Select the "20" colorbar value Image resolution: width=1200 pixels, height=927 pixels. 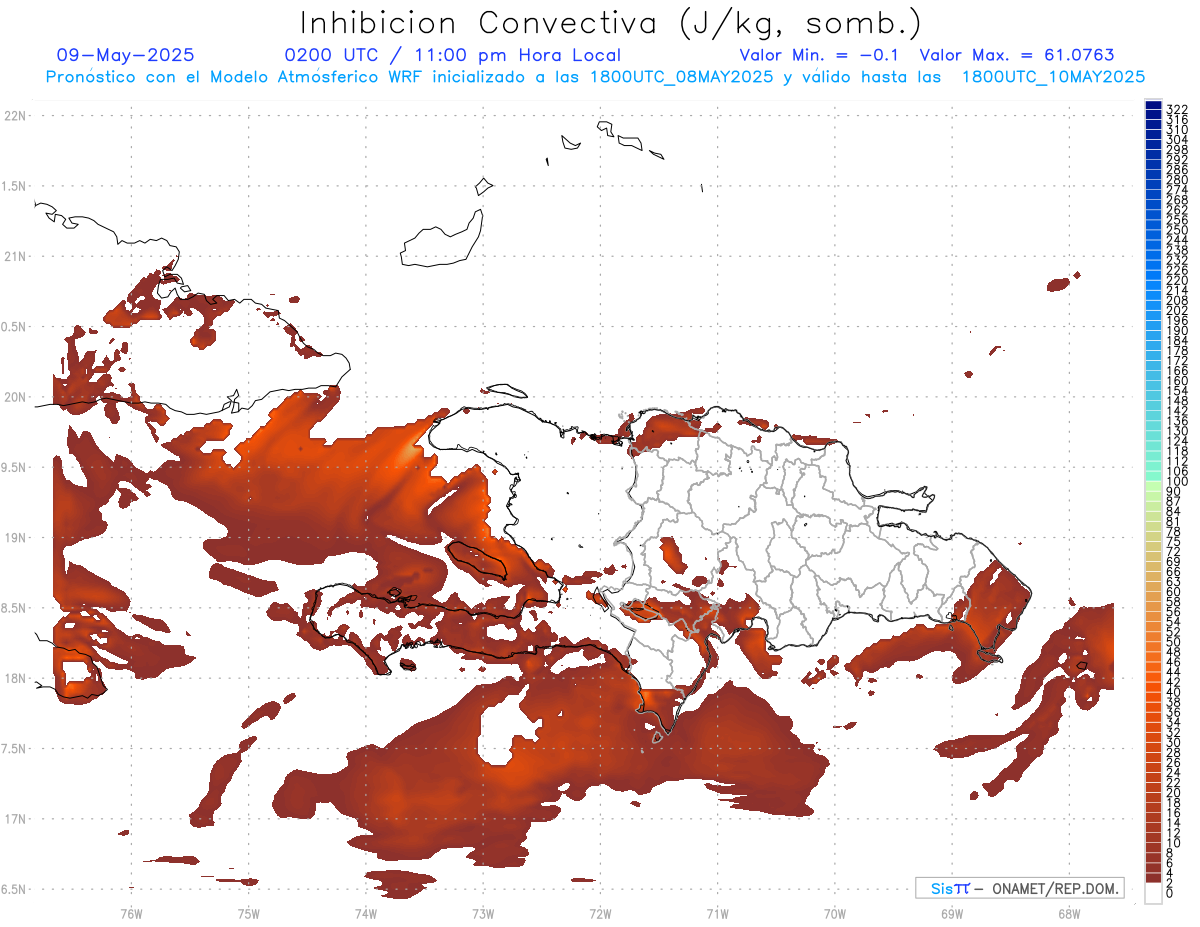(1174, 793)
